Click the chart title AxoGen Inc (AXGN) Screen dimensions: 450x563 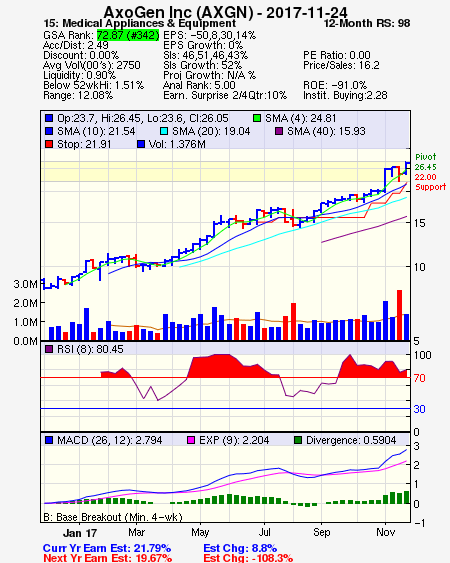pyautogui.click(x=178, y=12)
